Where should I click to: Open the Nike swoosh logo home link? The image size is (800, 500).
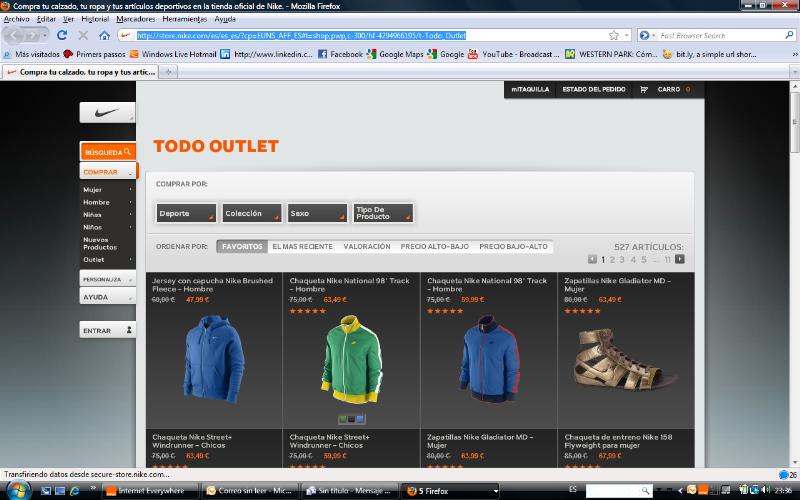[x=107, y=112]
